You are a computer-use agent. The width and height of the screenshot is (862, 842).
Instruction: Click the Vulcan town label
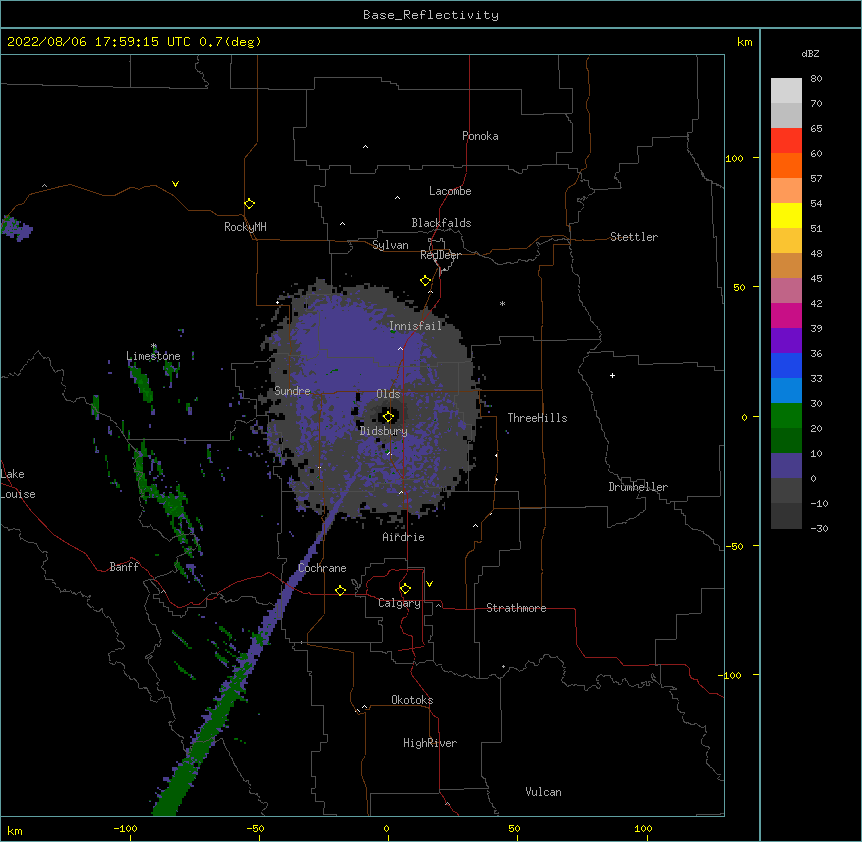(x=543, y=792)
